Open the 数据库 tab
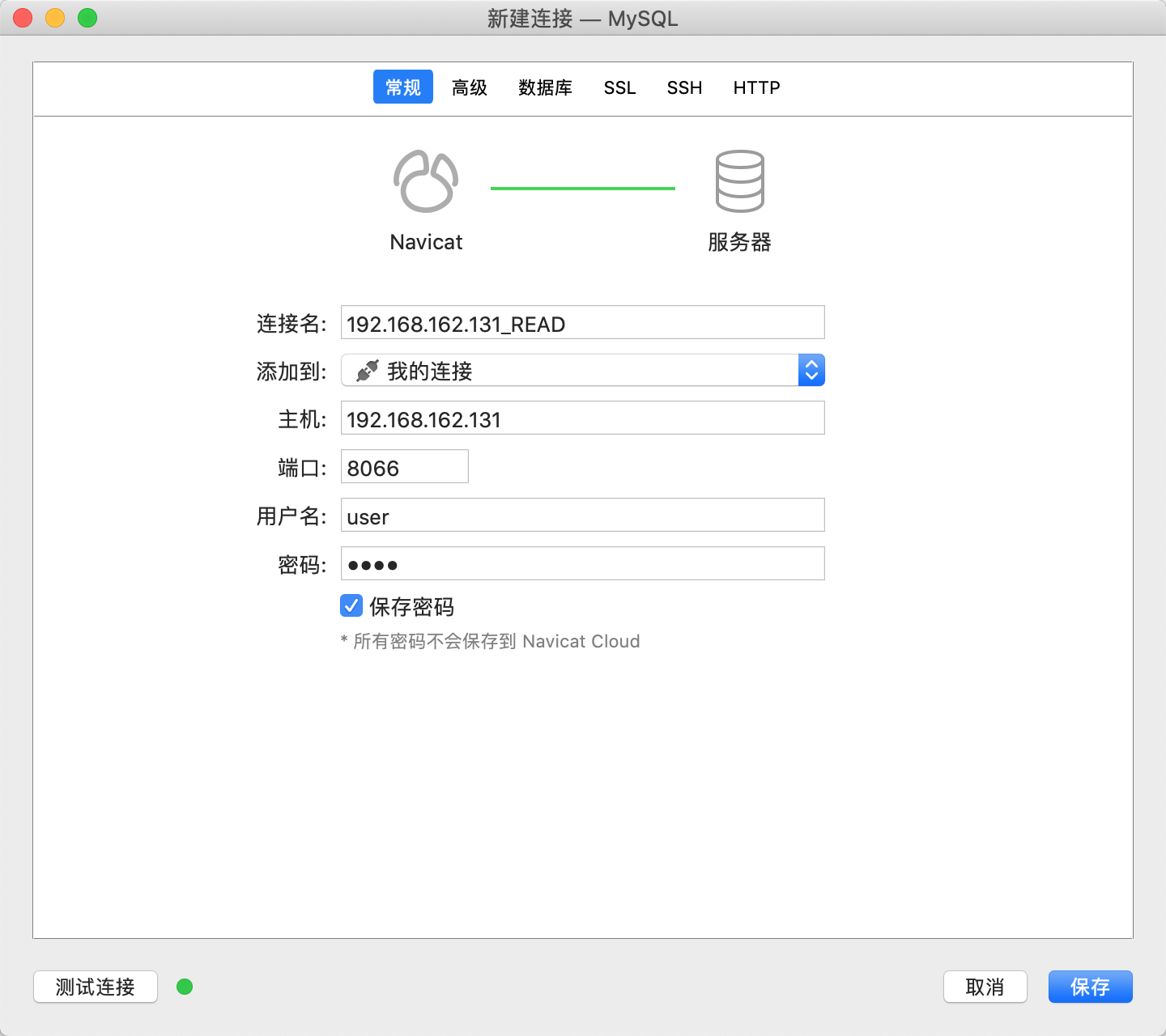The width and height of the screenshot is (1166, 1036). (x=546, y=87)
